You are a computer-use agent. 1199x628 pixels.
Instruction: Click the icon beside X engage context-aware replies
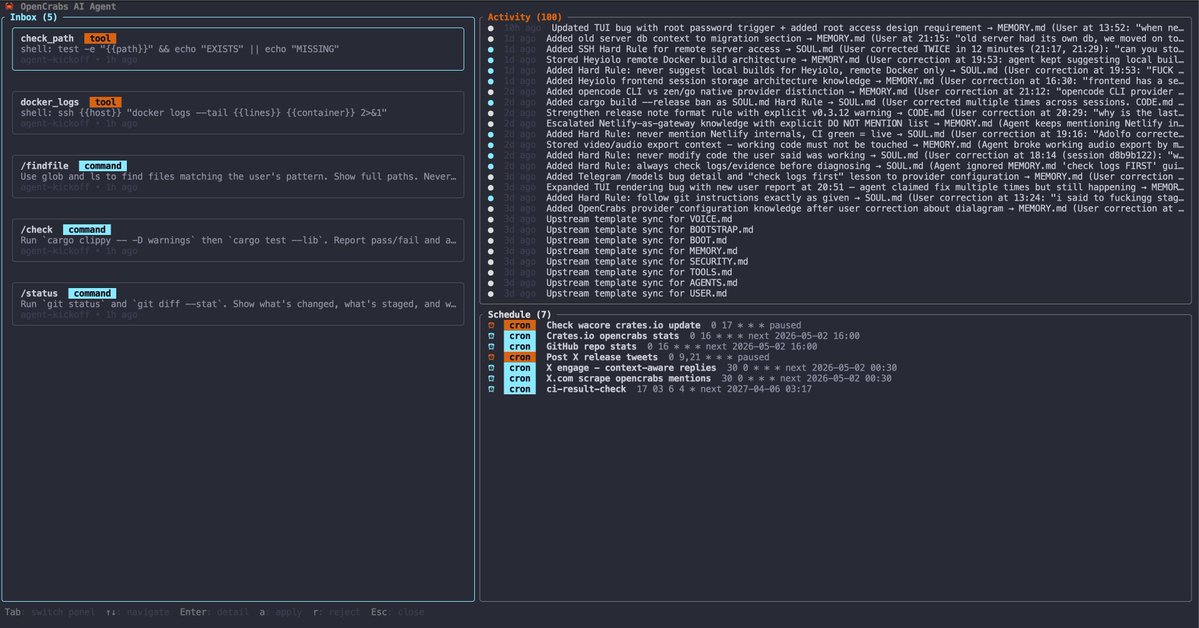[491, 368]
